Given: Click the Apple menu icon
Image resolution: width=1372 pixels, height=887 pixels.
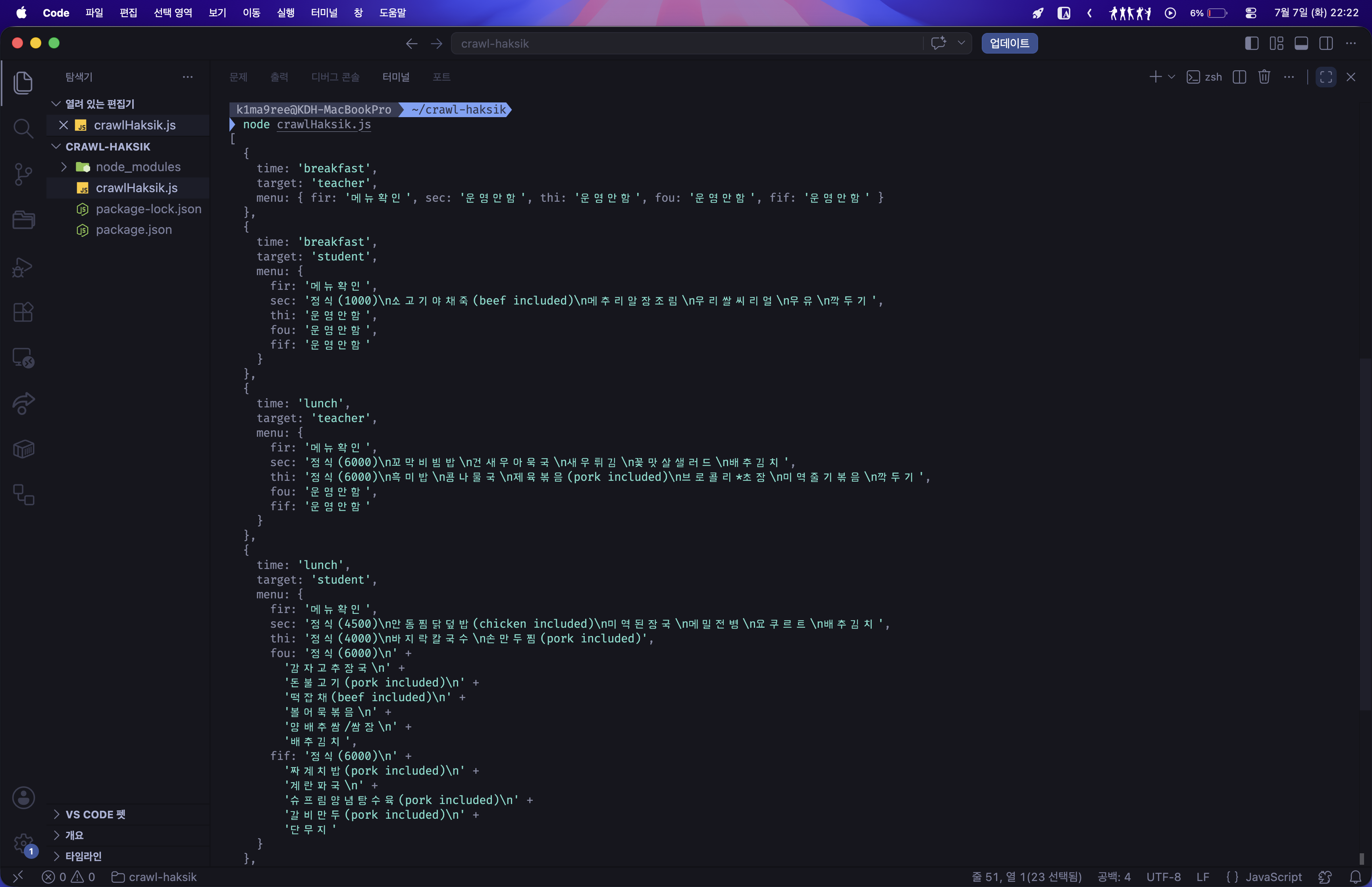Looking at the screenshot, I should (21, 13).
